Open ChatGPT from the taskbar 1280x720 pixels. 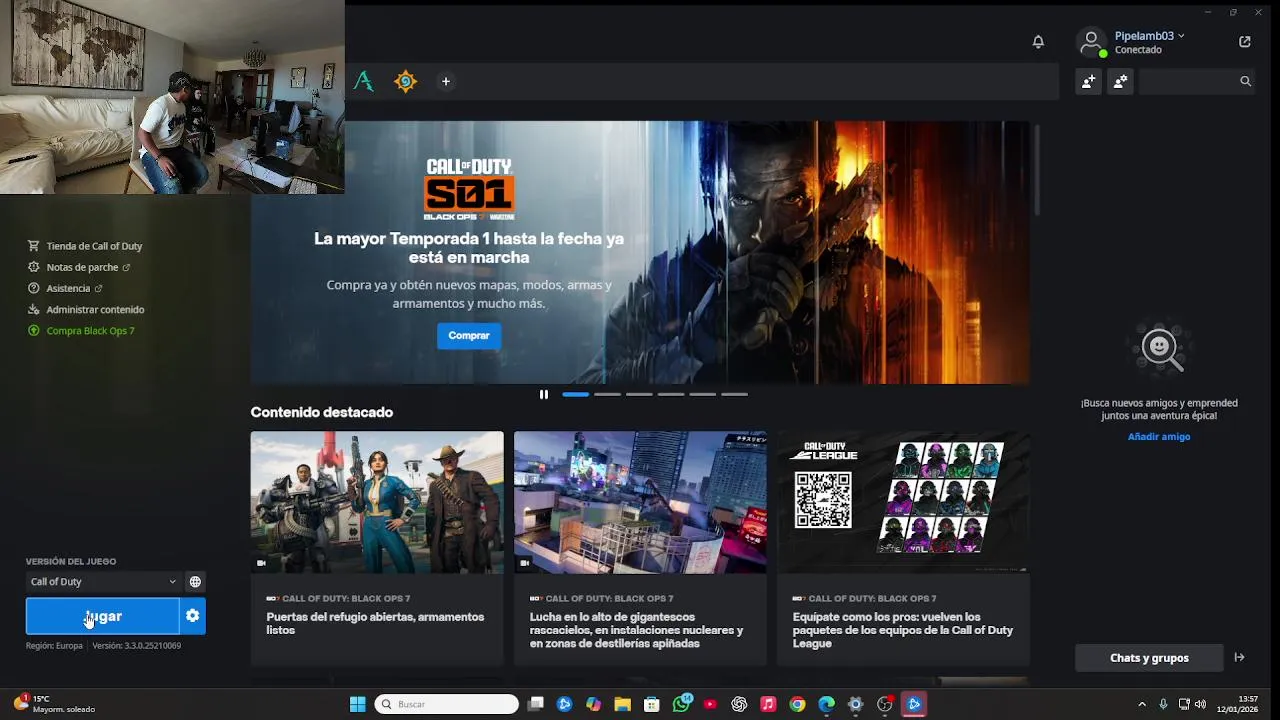point(739,704)
